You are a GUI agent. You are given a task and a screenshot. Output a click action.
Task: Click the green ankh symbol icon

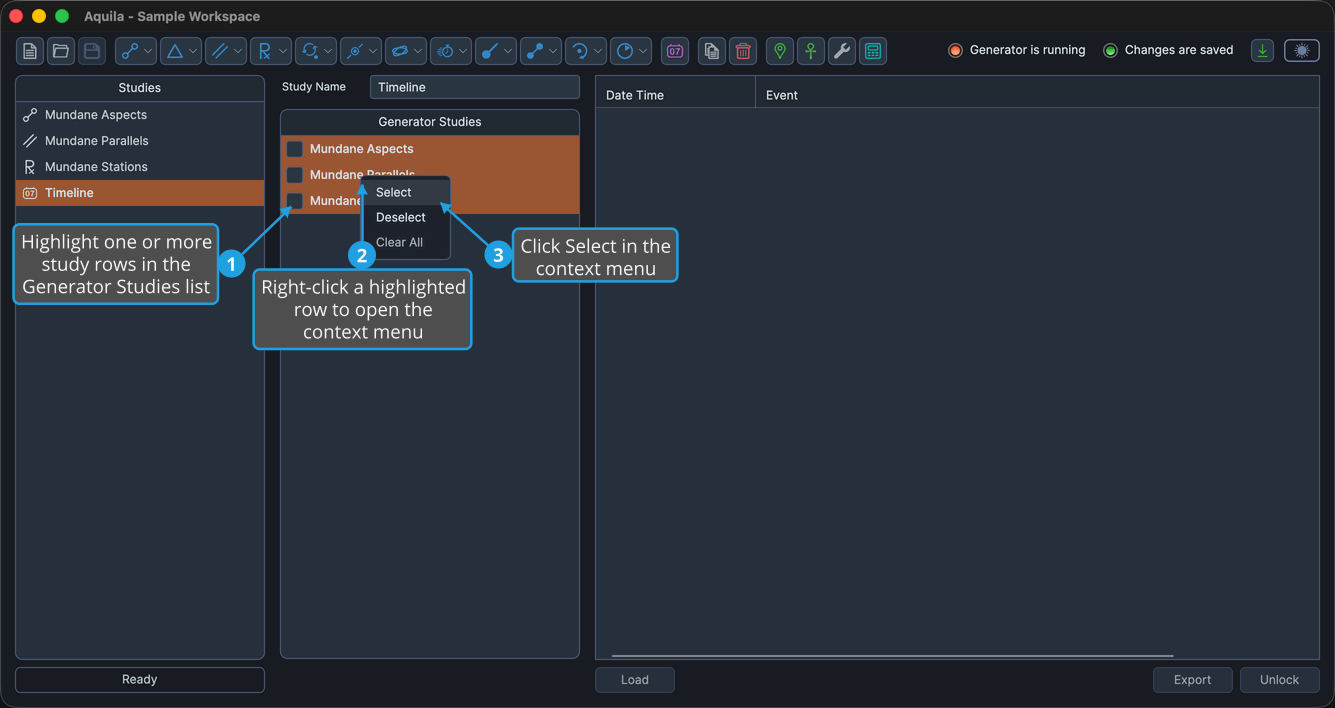coord(811,51)
